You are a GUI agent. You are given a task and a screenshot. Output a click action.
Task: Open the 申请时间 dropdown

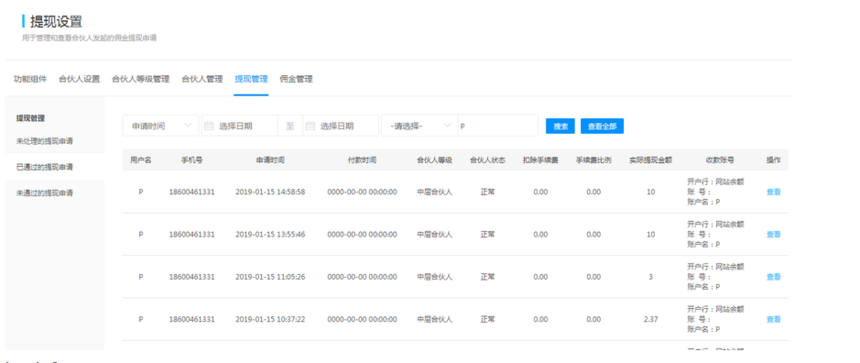tap(161, 126)
